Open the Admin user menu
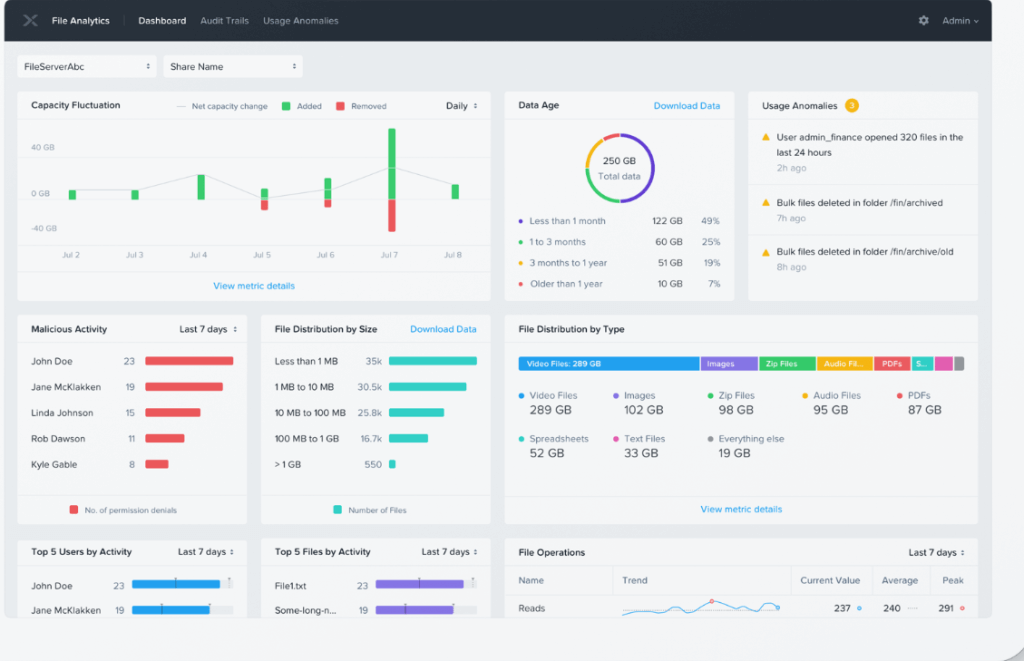The image size is (1024, 661). coord(960,21)
